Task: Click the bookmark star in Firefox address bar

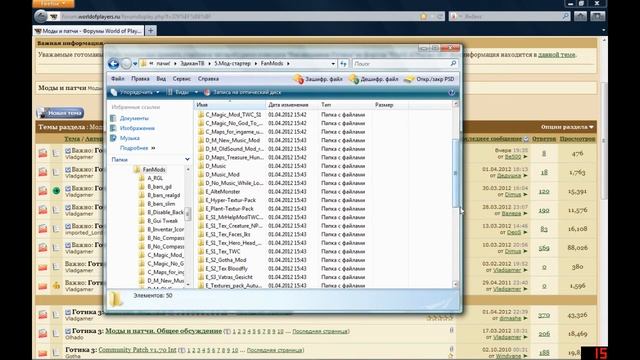Action: click(x=423, y=16)
